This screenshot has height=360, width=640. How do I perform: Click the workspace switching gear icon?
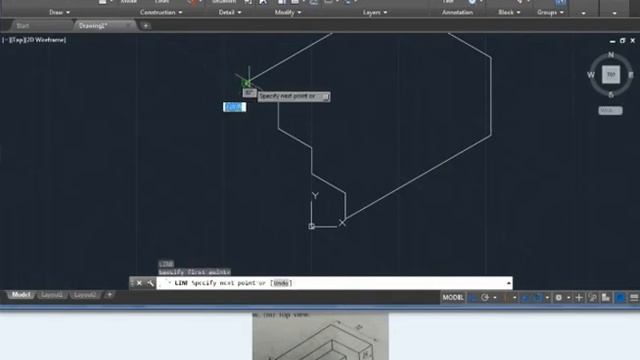[x=558, y=298]
